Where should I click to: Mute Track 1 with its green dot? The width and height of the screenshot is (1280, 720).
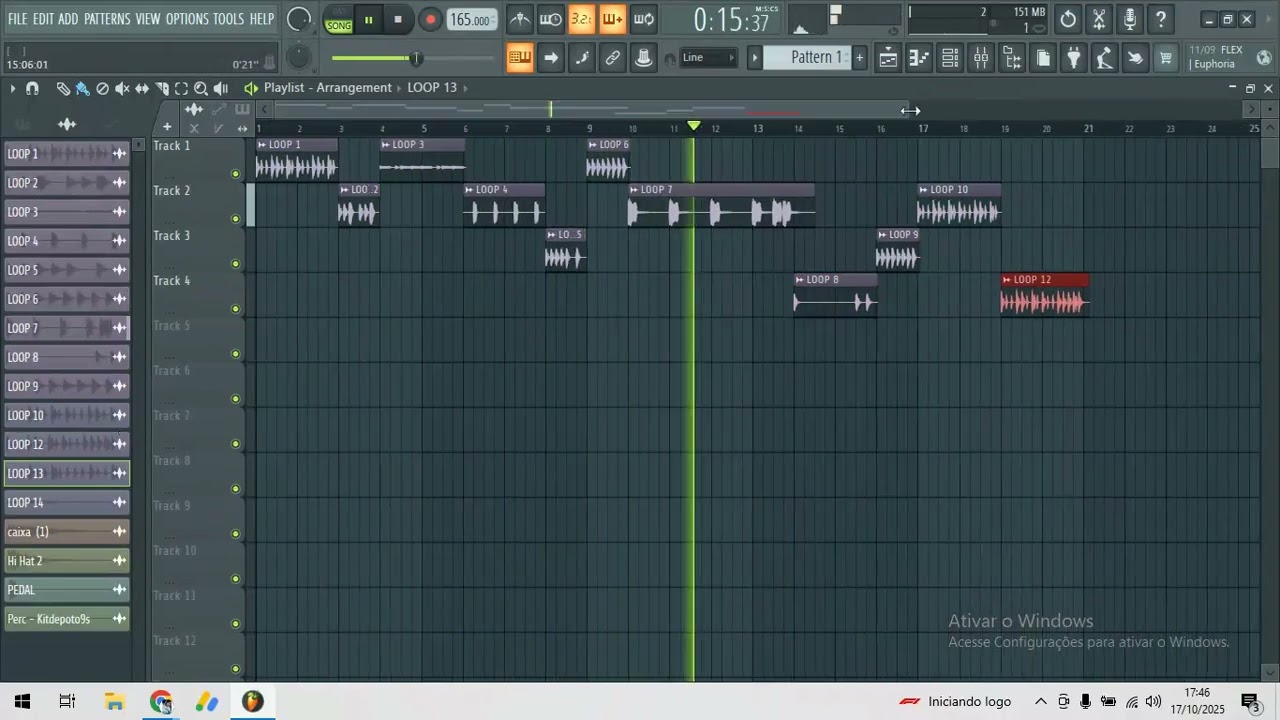236,174
